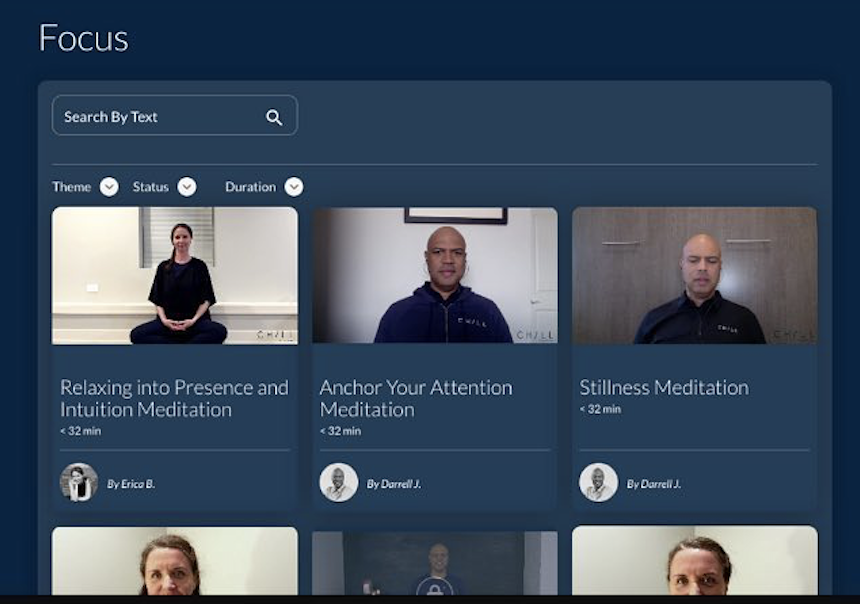Open the Relaxing into Presence video thumbnail

(174, 275)
